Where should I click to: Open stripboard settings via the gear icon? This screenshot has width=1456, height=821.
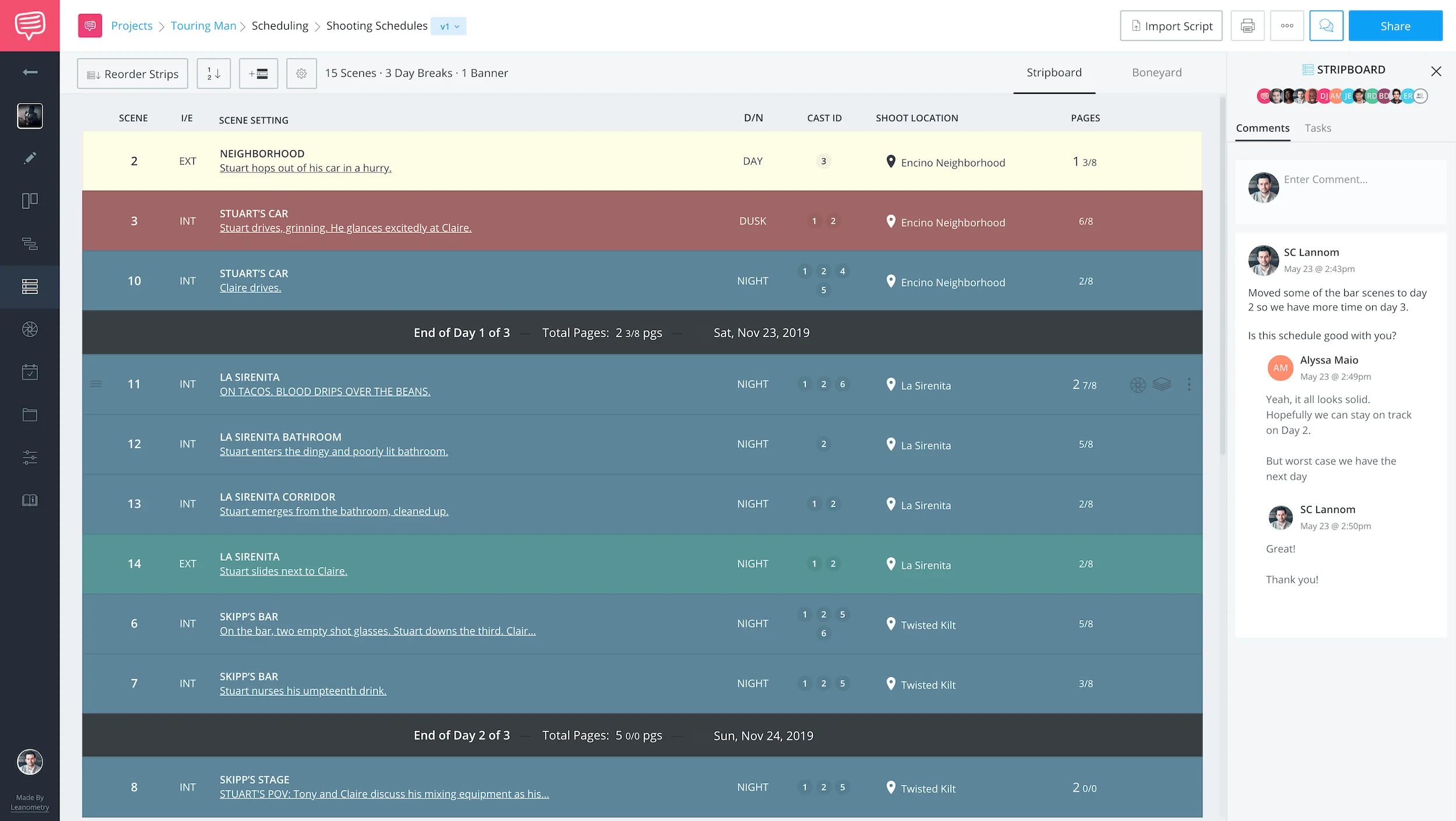pos(302,73)
